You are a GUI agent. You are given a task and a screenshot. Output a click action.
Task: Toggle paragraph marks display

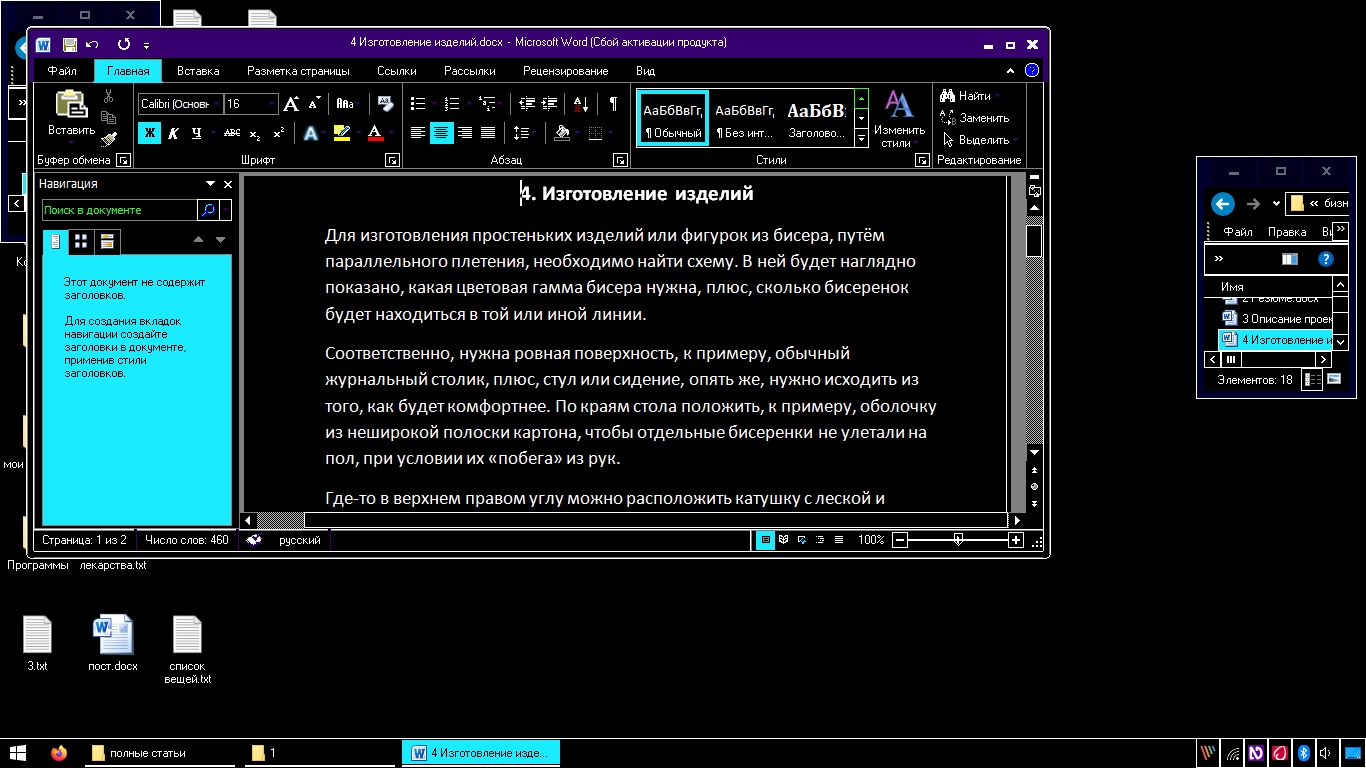pos(612,103)
